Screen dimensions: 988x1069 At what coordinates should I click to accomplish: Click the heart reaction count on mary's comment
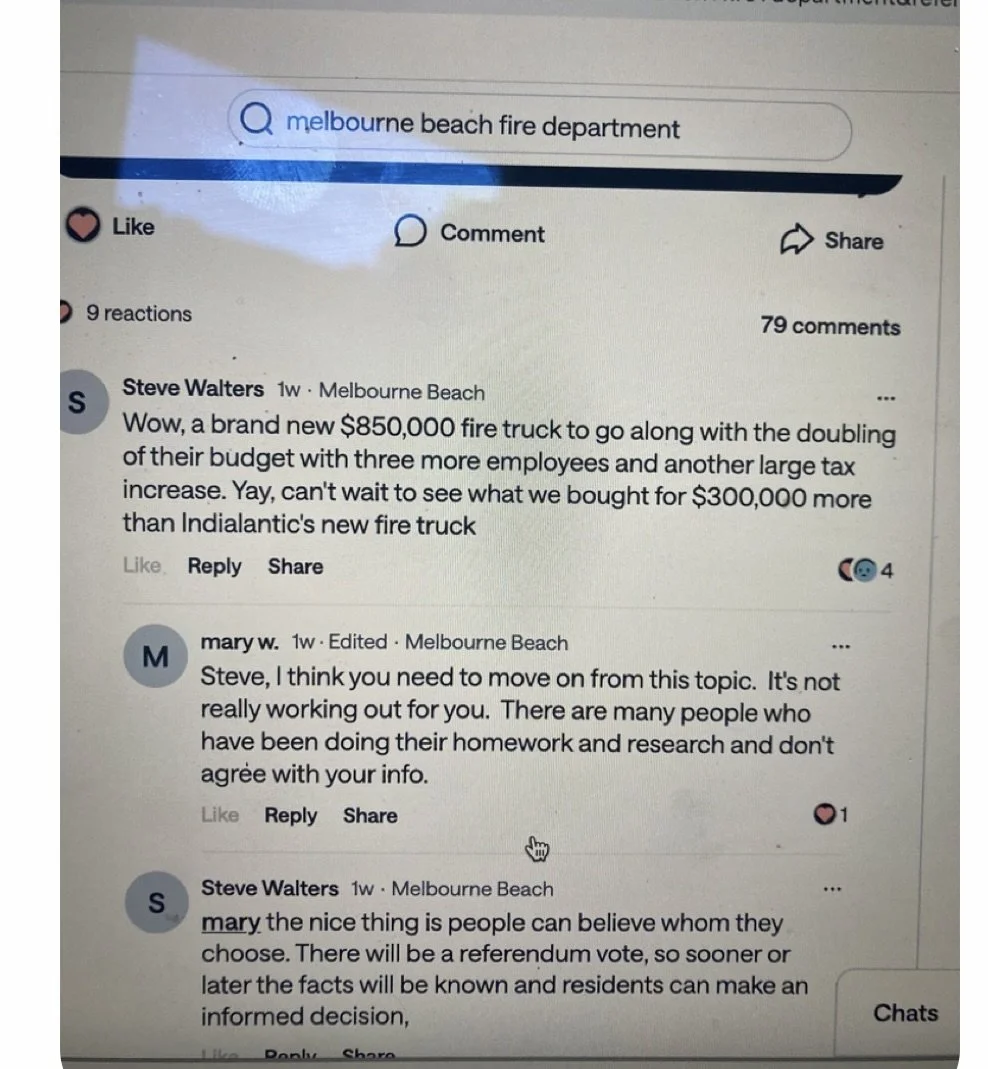click(830, 814)
